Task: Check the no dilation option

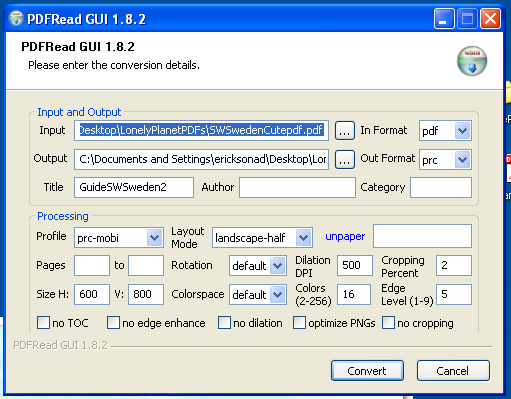Action: 224,323
